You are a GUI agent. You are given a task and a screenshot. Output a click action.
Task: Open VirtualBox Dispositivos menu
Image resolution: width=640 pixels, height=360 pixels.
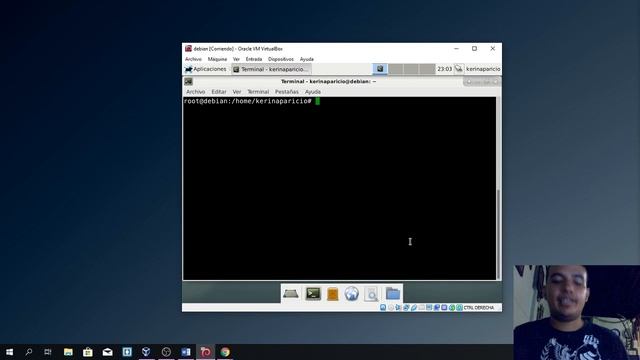click(281, 59)
